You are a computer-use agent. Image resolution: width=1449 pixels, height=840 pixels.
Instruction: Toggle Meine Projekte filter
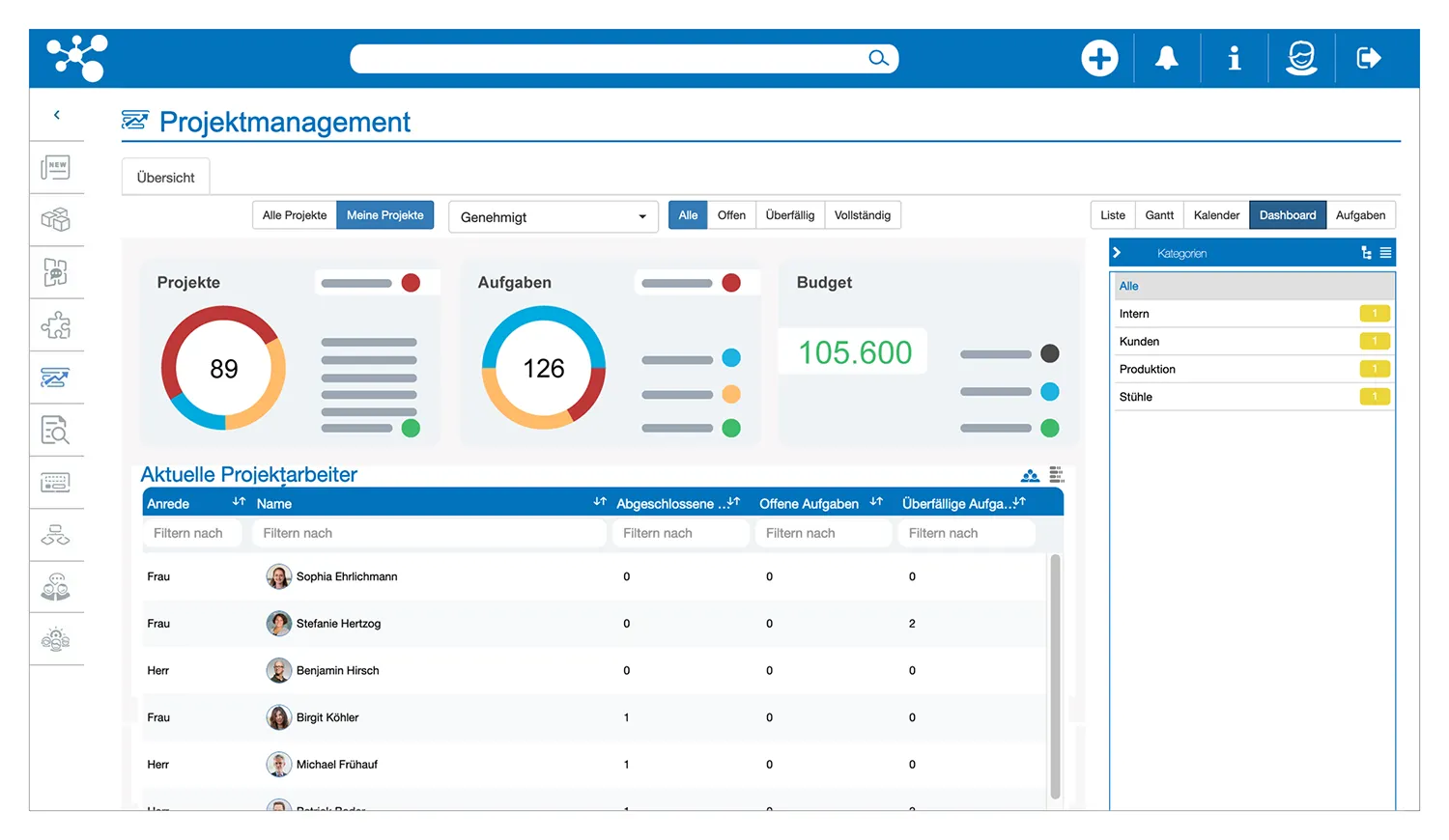[x=384, y=215]
